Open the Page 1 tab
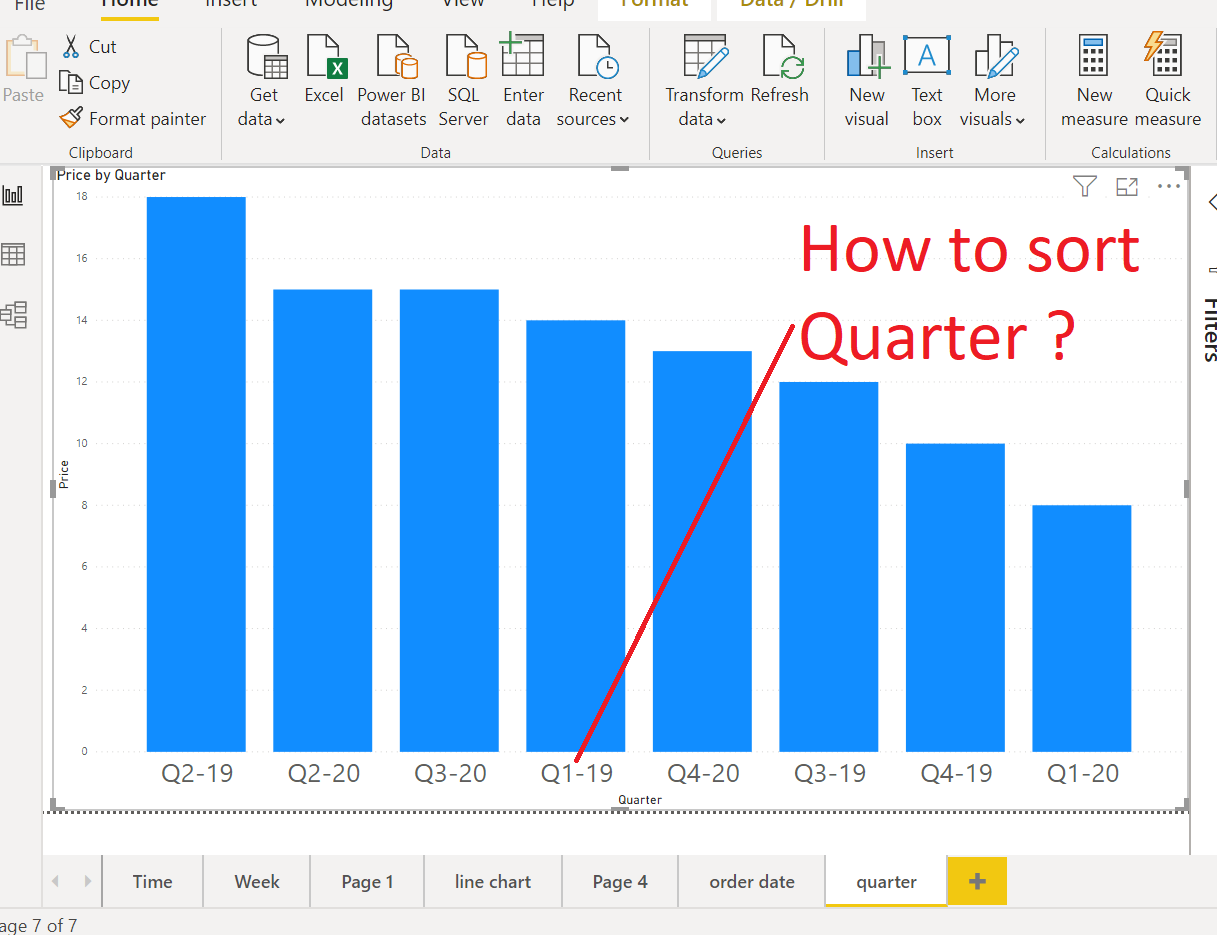This screenshot has height=935, width=1217. [367, 881]
